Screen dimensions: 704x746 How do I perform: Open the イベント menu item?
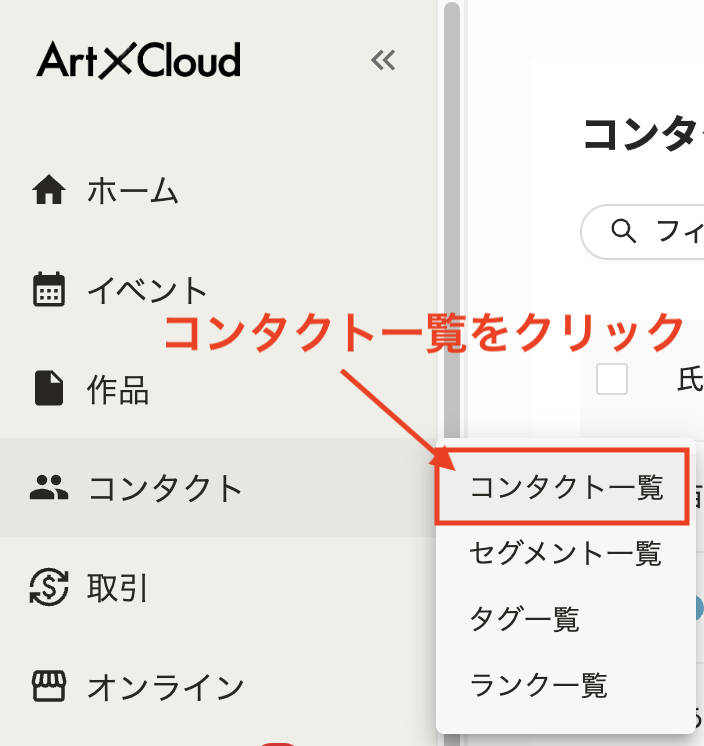[x=219, y=289]
